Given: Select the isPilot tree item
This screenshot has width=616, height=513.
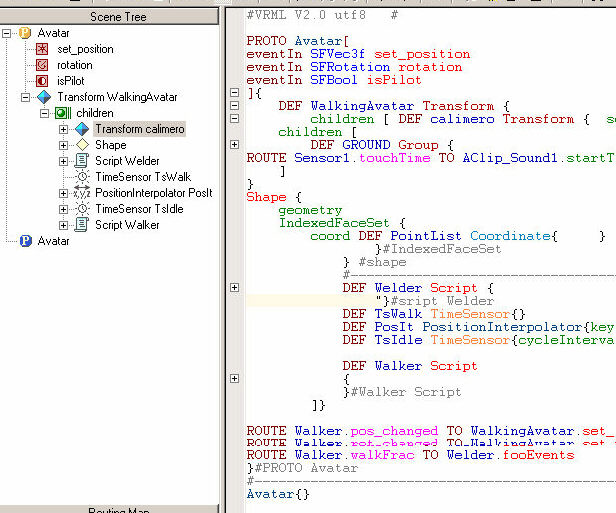Looking at the screenshot, I should tap(71, 81).
